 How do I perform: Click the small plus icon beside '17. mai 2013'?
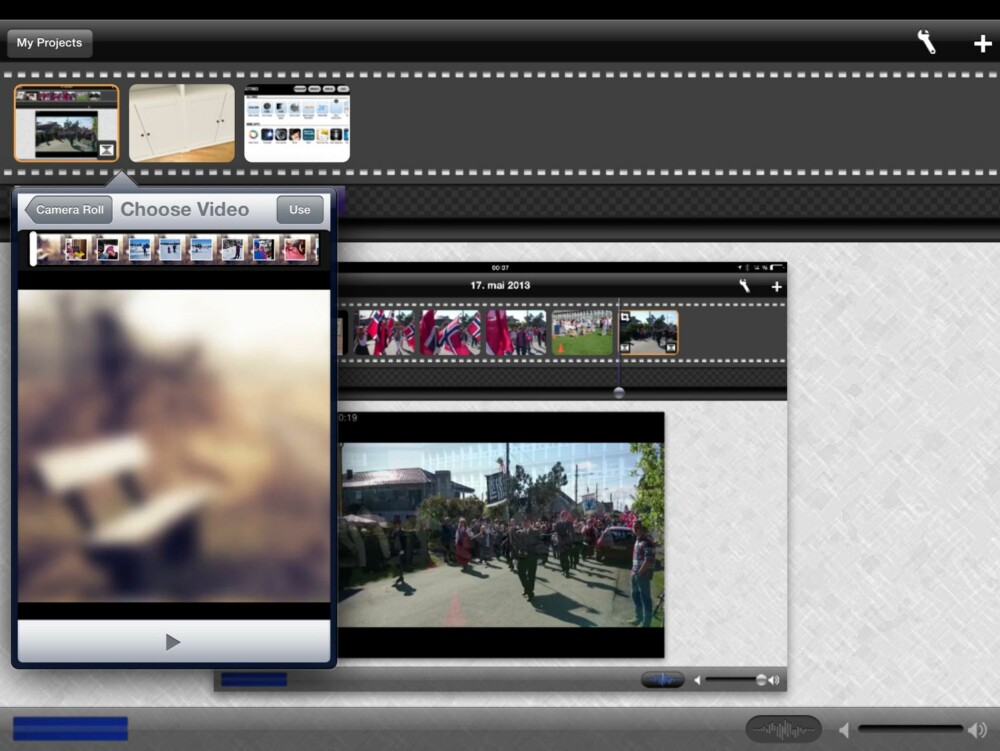[x=776, y=287]
